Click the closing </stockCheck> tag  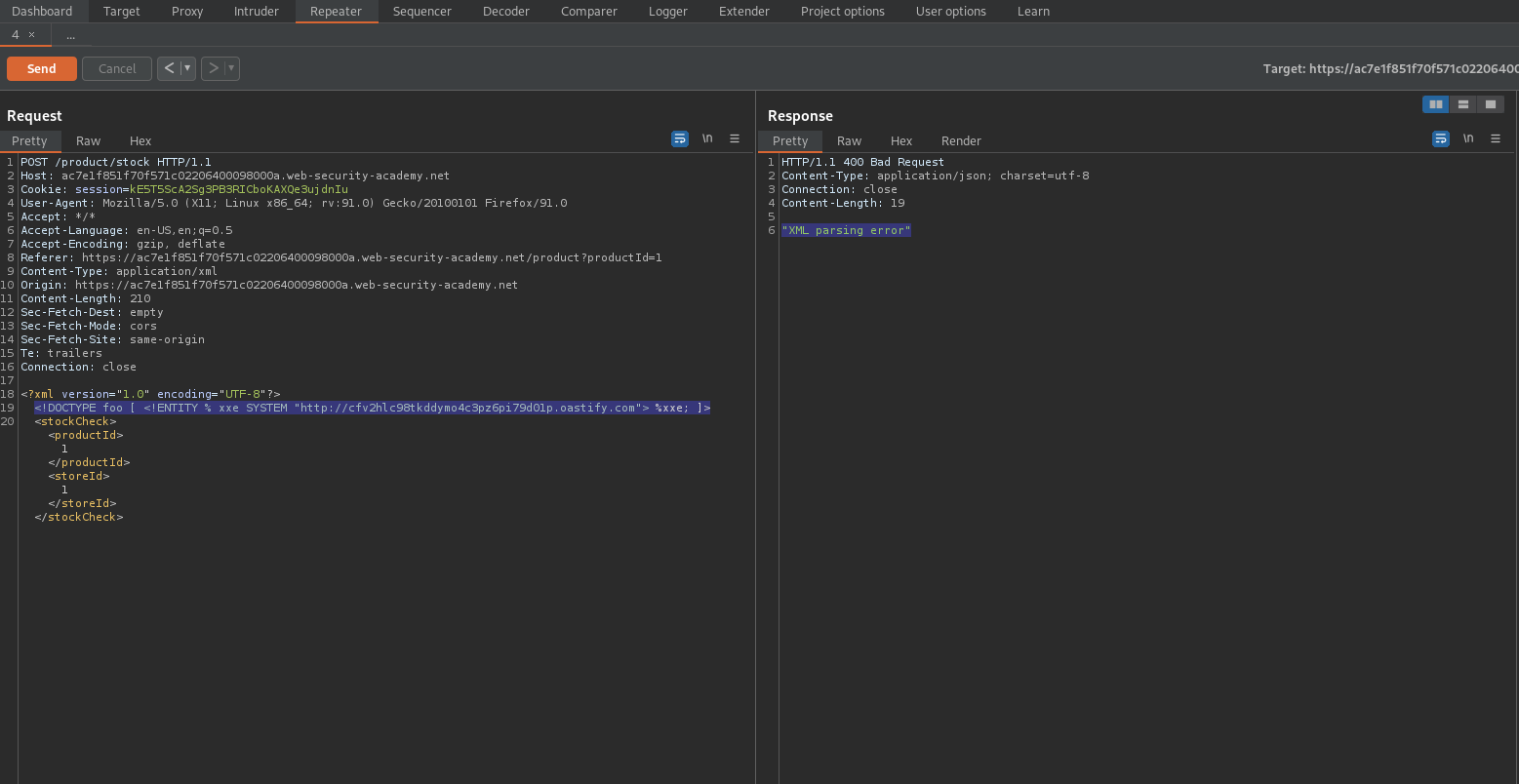[79, 517]
